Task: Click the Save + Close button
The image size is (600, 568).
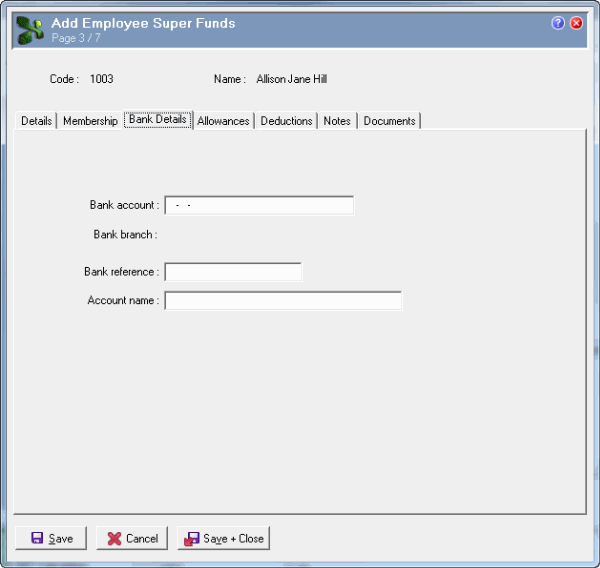Action: tap(224, 538)
